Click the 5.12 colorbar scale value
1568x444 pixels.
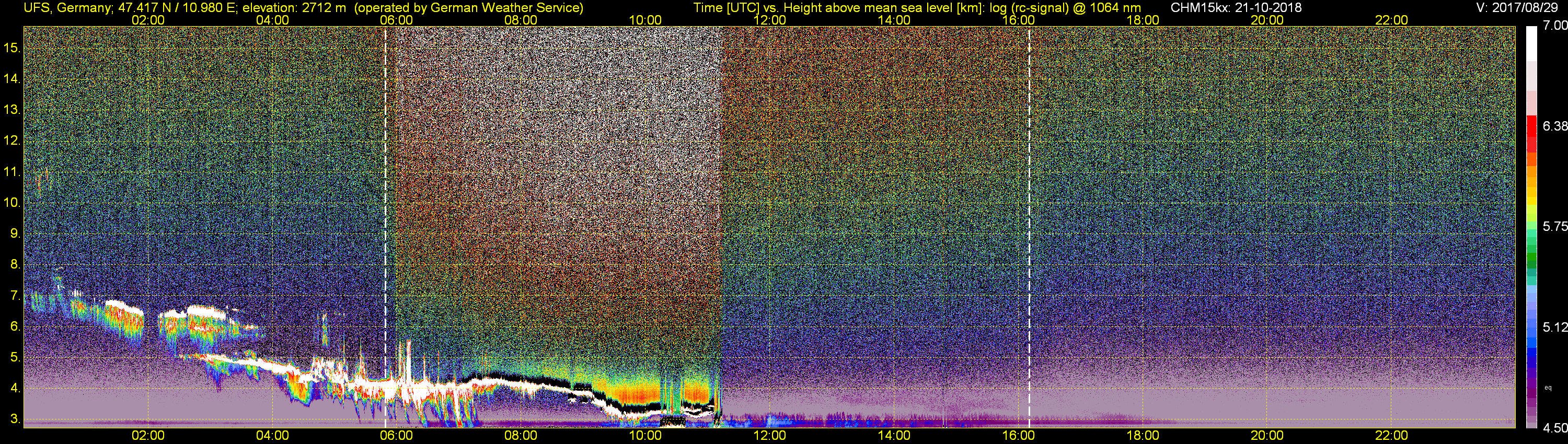click(x=1554, y=327)
